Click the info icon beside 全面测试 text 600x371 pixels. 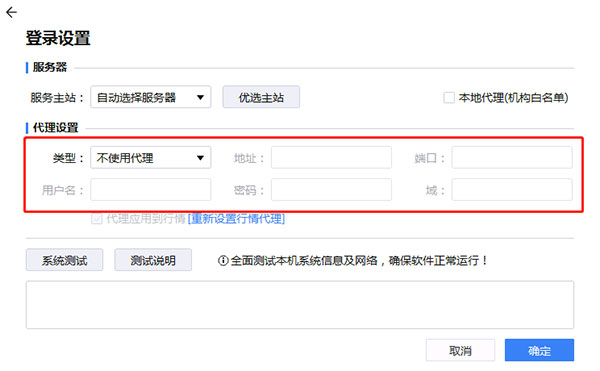pyautogui.click(x=223, y=261)
